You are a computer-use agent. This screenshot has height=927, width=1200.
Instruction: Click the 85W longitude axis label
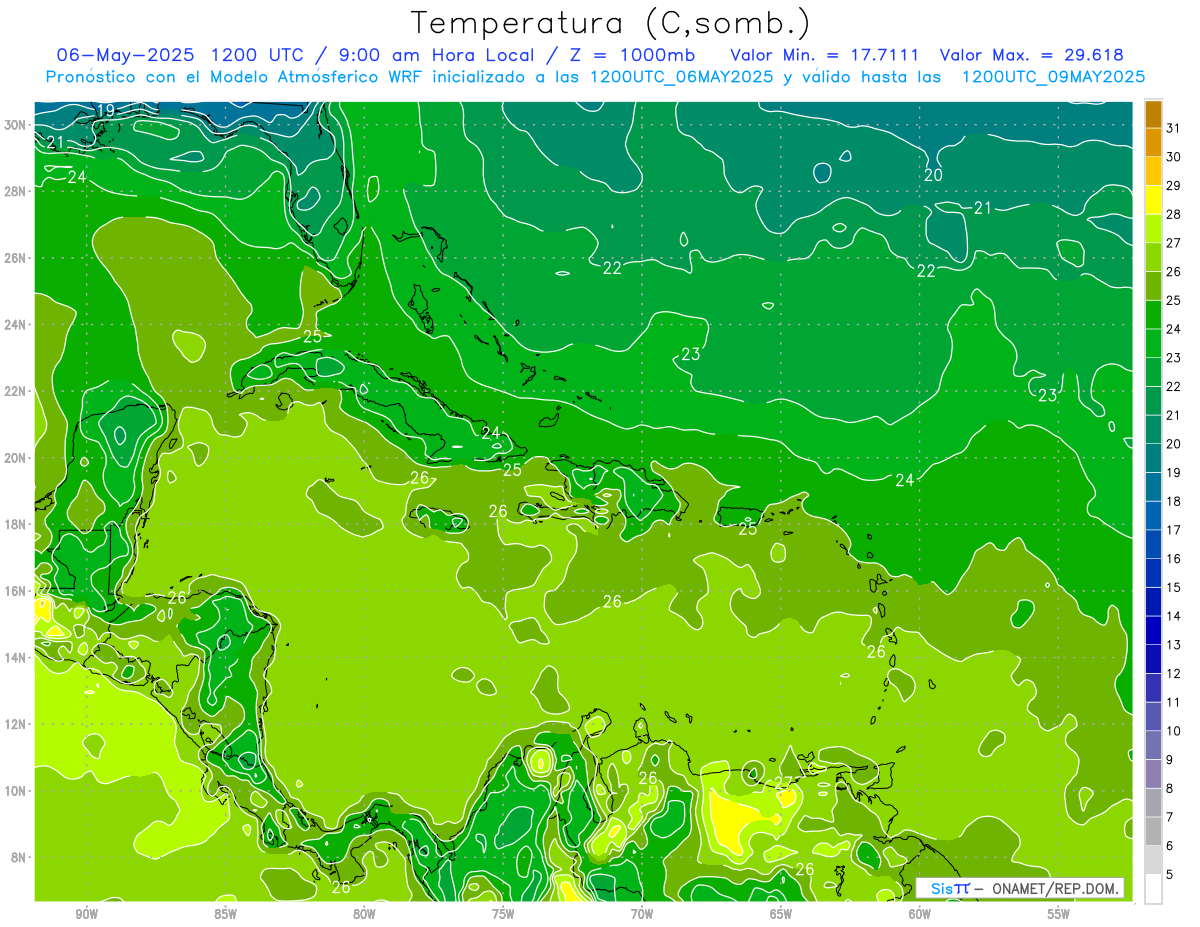click(x=225, y=914)
